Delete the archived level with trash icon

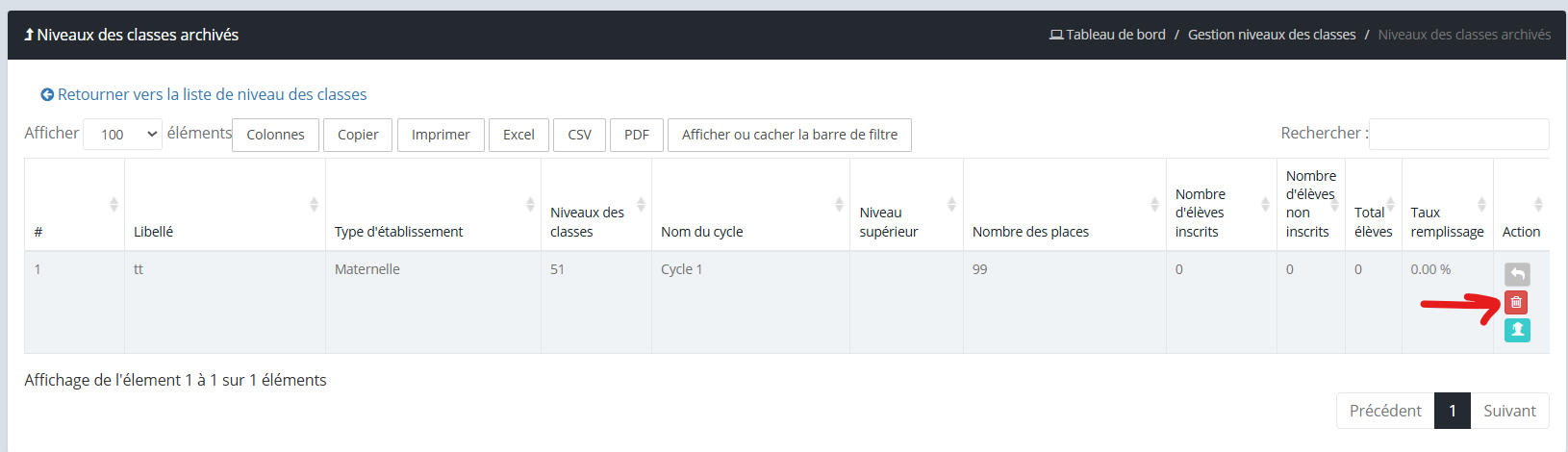pyautogui.click(x=1516, y=302)
